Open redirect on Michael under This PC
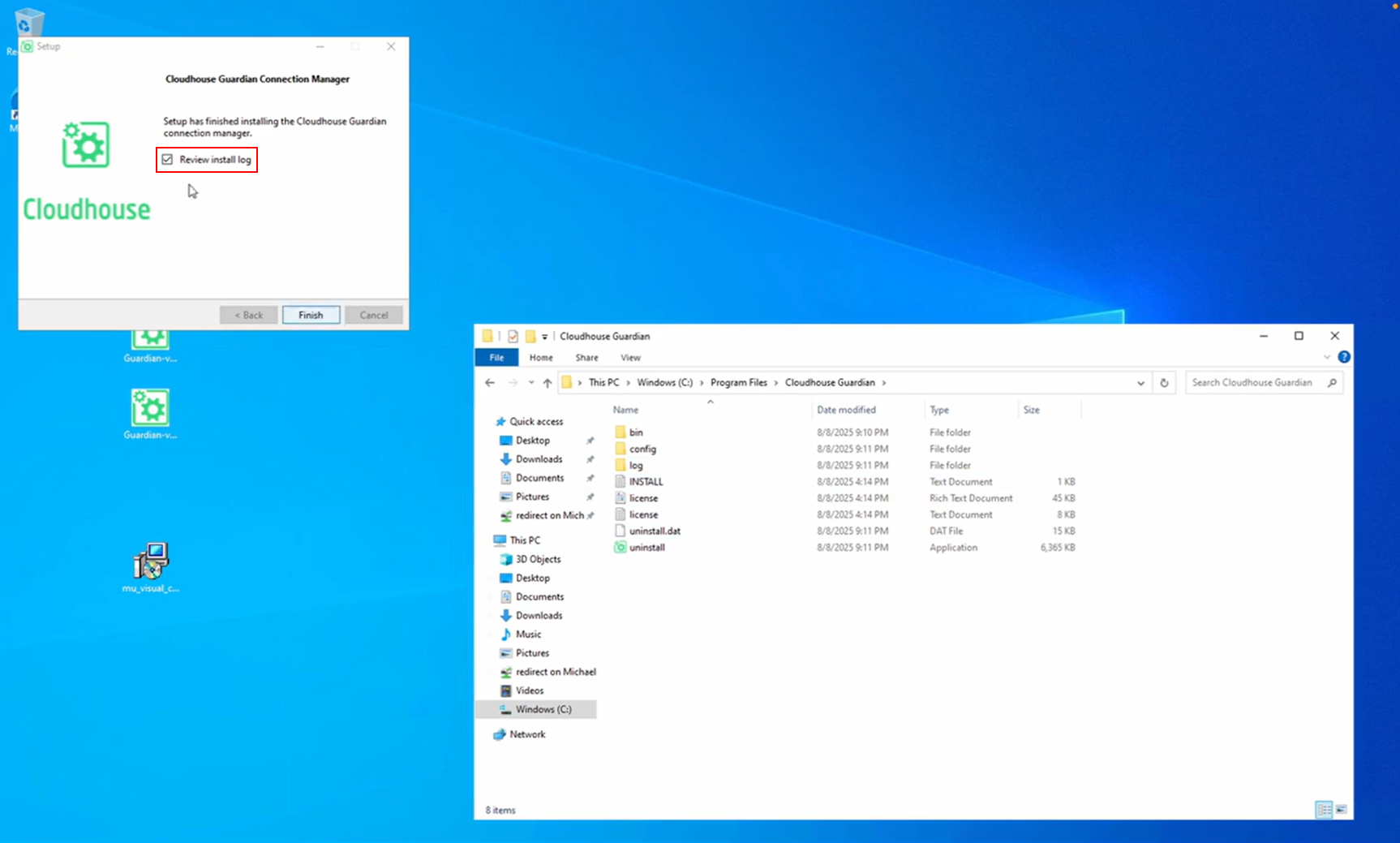The width and height of the screenshot is (1400, 843). pyautogui.click(x=556, y=672)
